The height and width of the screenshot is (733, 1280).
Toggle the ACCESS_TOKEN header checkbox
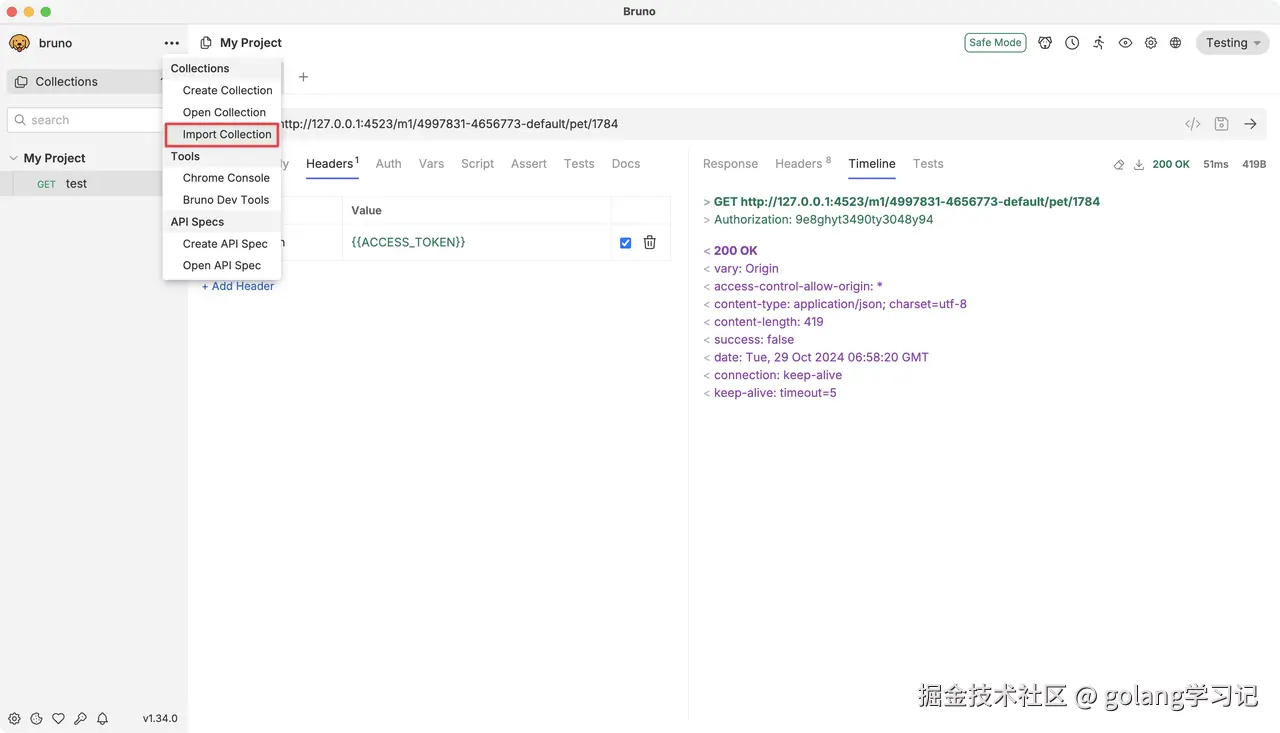pos(626,243)
